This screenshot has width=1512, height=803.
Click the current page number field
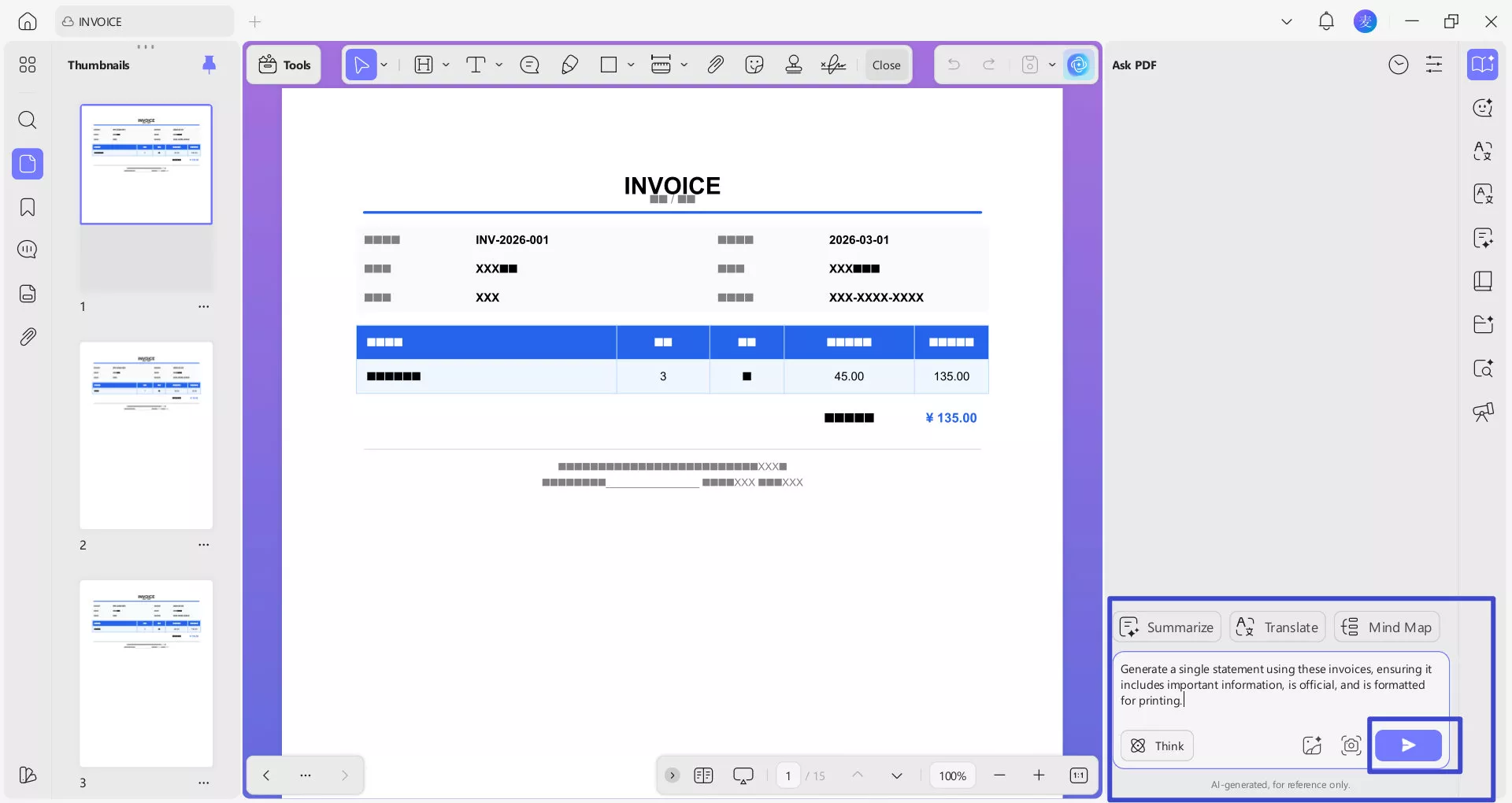click(788, 775)
